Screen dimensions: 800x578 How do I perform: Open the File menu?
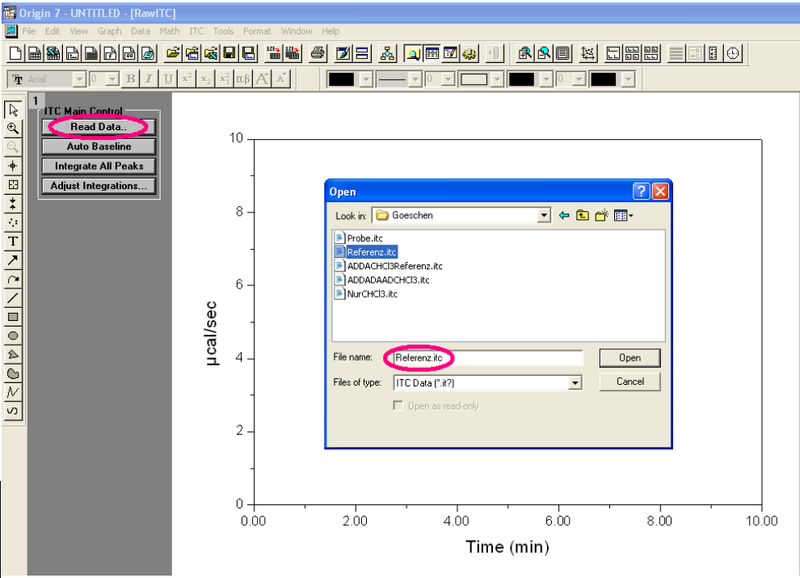(x=29, y=31)
